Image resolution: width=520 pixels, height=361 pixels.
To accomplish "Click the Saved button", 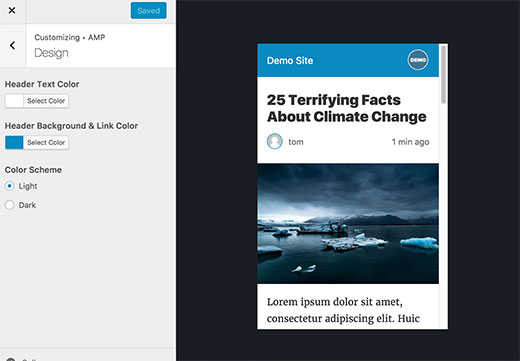I will pos(148,11).
